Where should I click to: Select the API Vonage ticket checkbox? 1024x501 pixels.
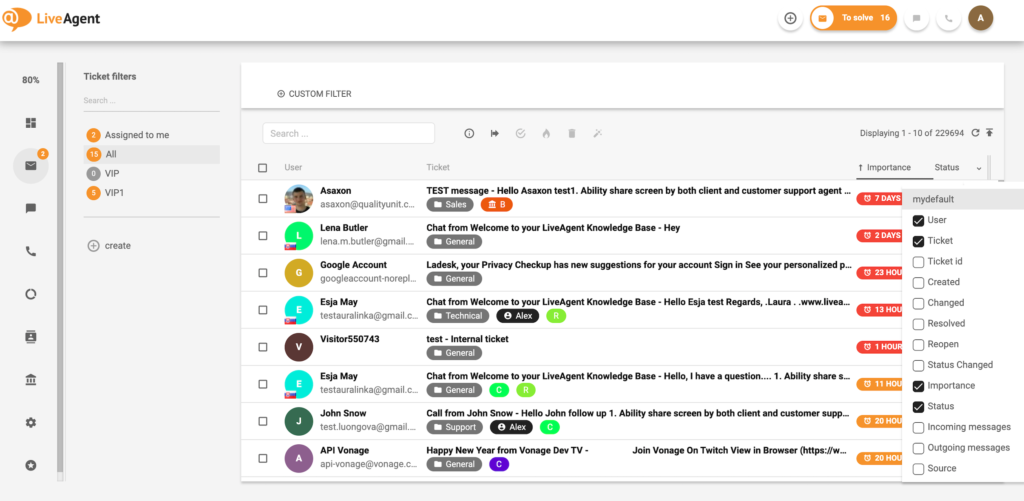pos(263,459)
